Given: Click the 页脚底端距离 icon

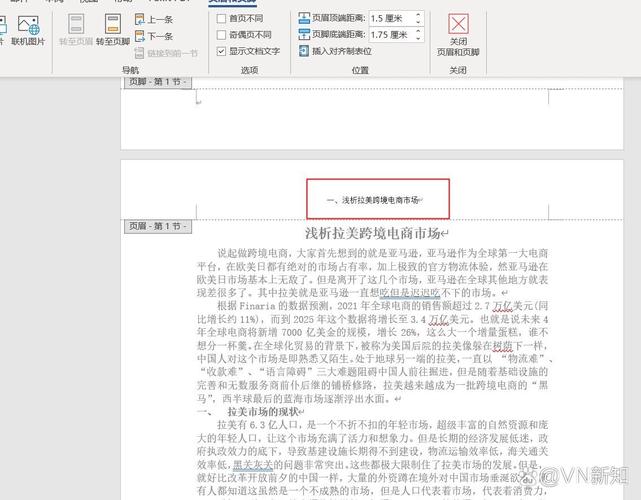Looking at the screenshot, I should 304,34.
